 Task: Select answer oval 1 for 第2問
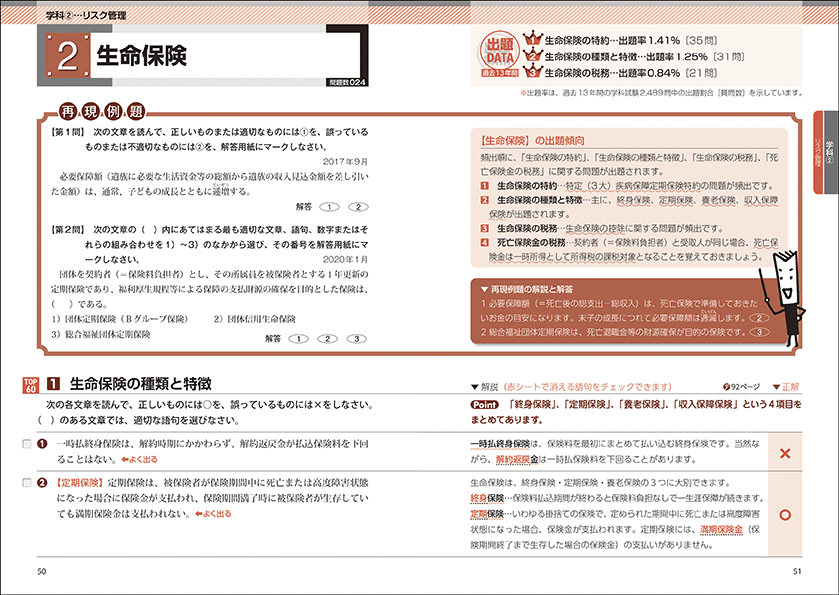click(299, 339)
